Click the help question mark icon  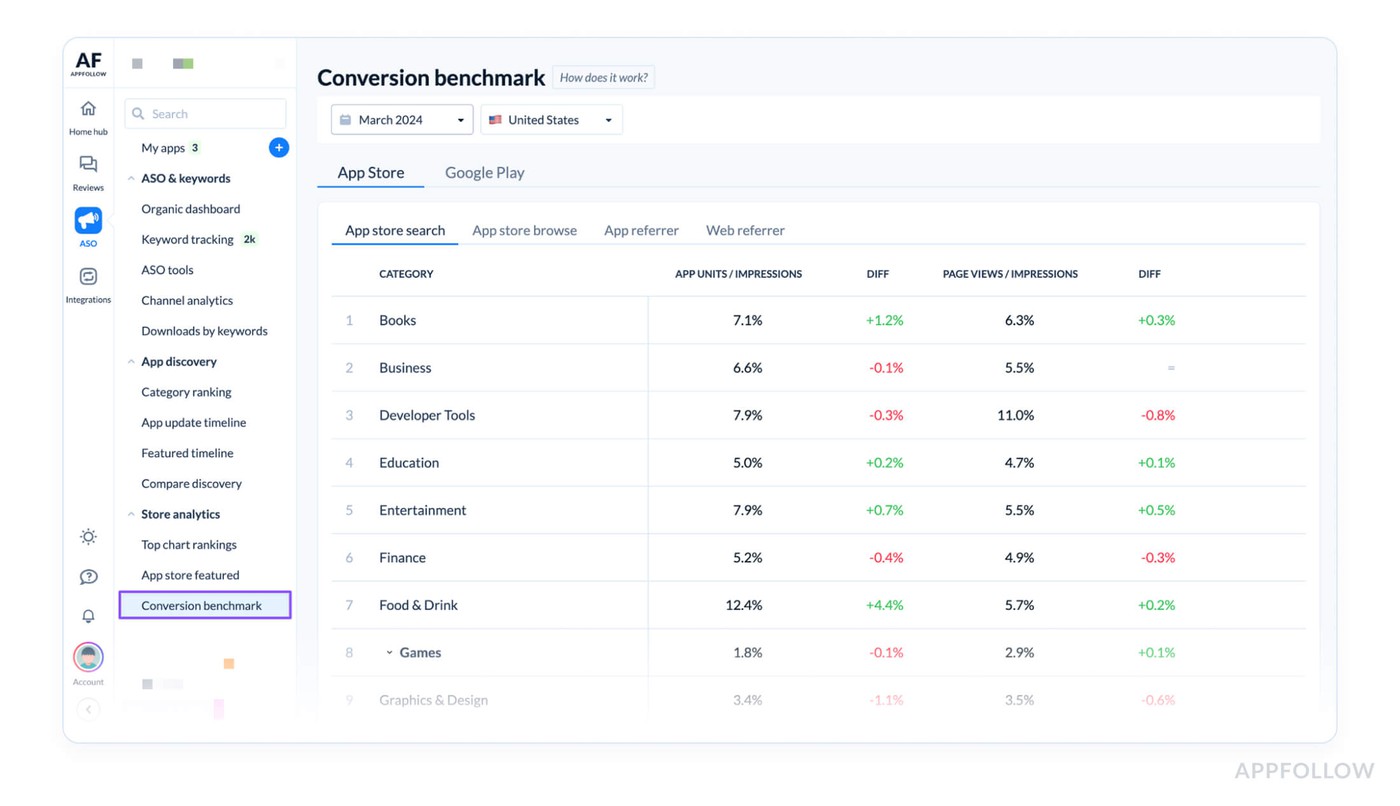click(x=88, y=577)
